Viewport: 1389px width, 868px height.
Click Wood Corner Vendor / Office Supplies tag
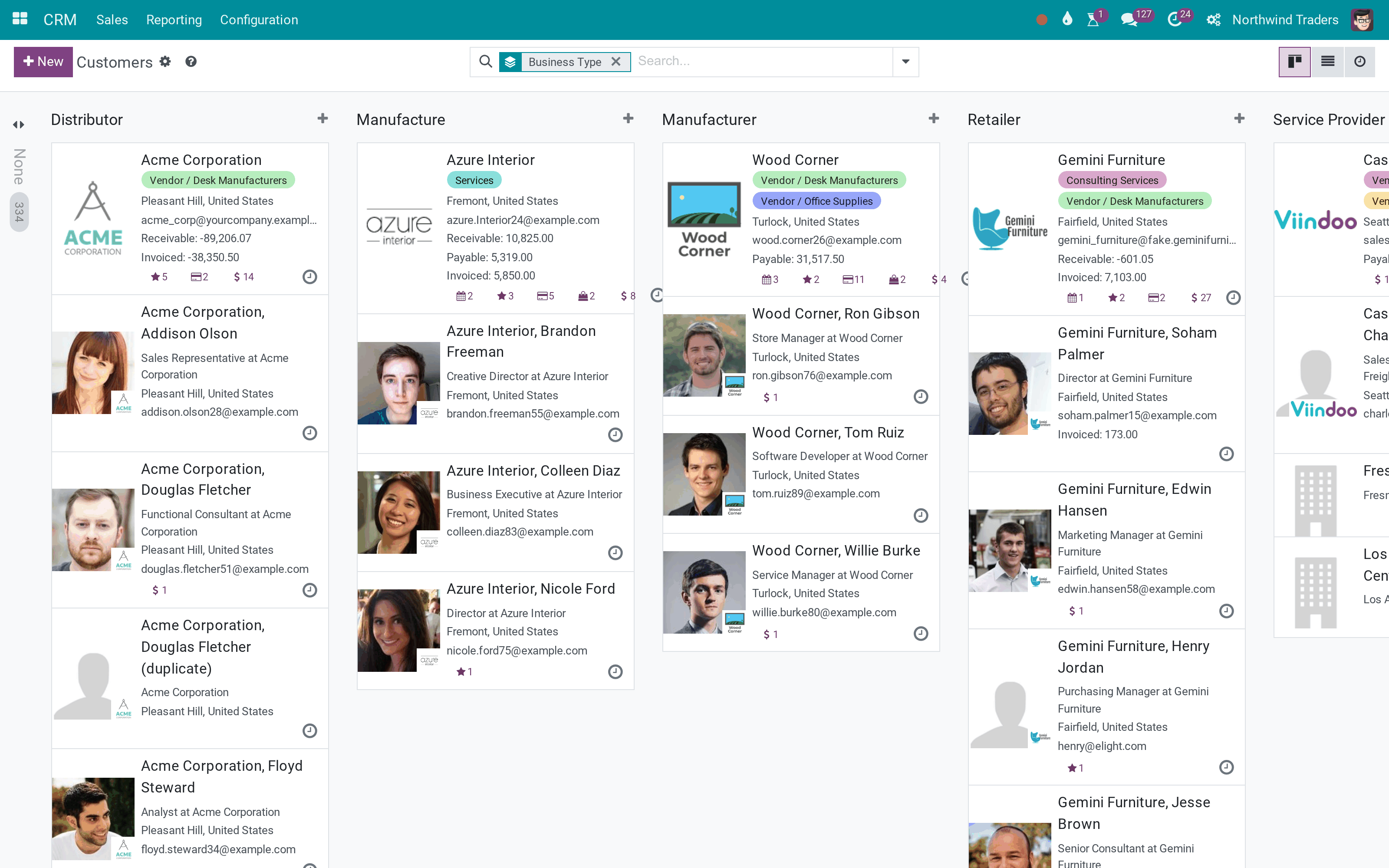[817, 201]
